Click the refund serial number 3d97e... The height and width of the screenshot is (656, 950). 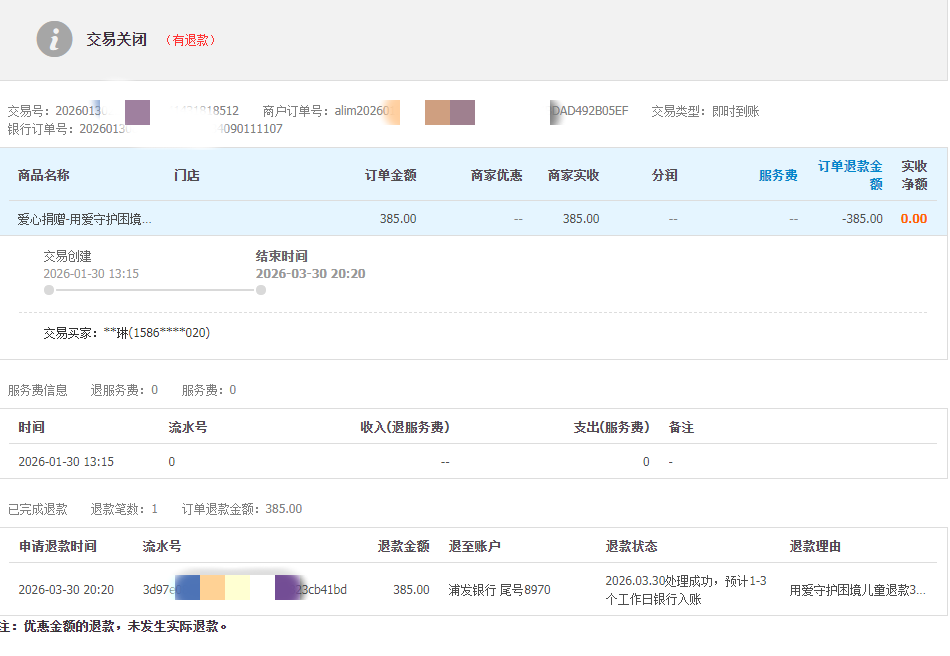(245, 589)
